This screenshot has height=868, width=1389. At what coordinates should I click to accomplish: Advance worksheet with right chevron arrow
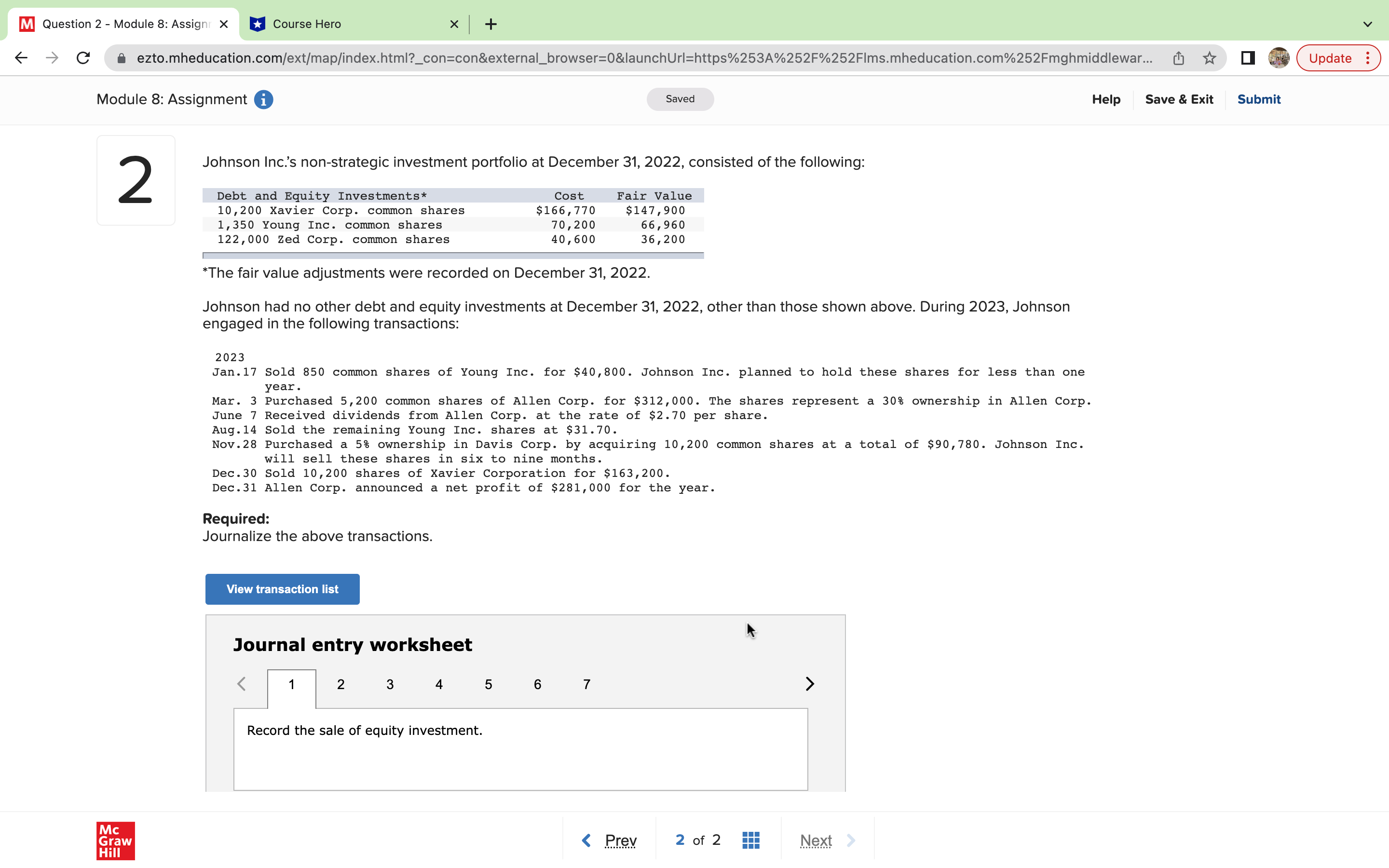[x=809, y=684]
